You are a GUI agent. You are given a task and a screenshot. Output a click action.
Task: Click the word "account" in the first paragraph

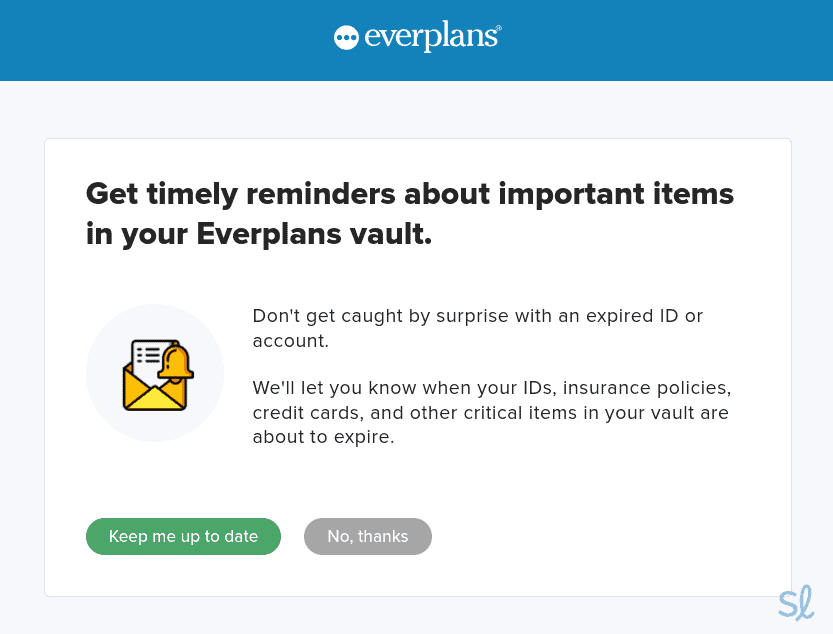288,341
